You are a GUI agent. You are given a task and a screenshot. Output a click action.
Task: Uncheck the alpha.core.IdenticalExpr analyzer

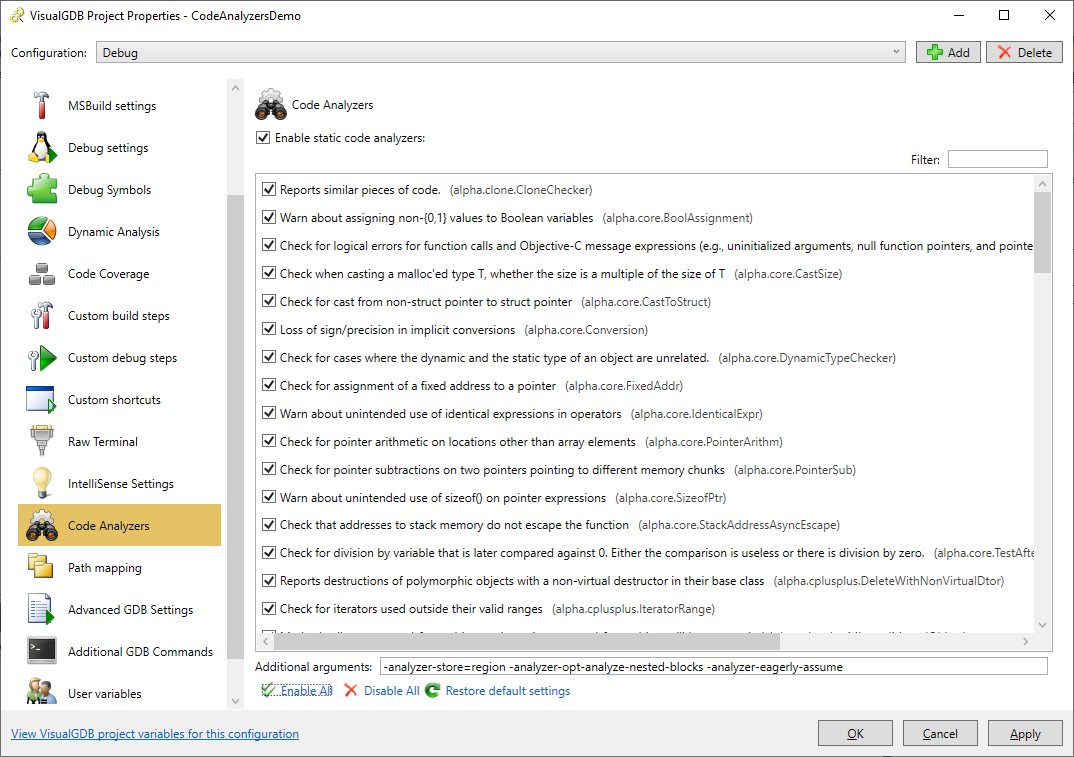click(x=269, y=414)
